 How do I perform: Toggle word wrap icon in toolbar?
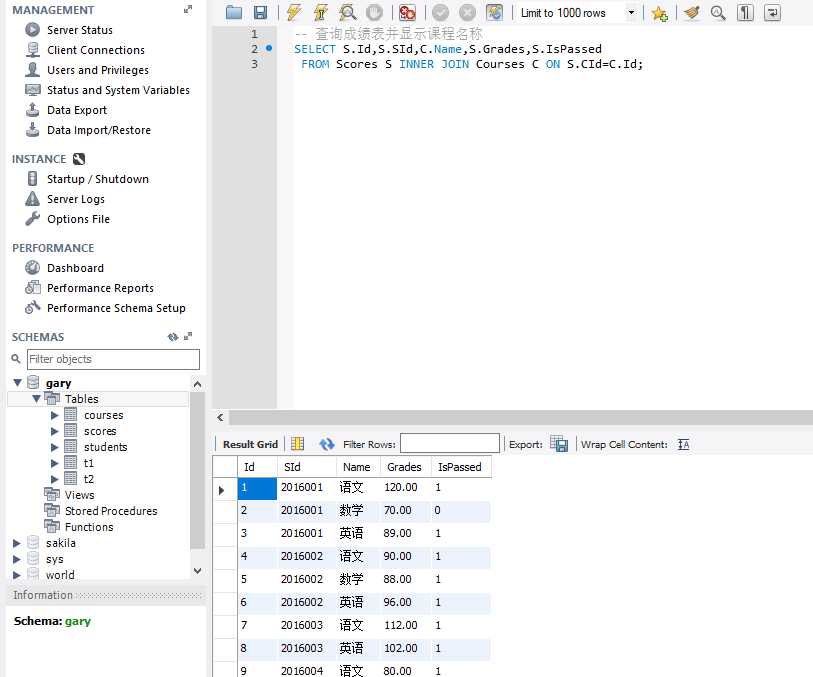(x=772, y=12)
